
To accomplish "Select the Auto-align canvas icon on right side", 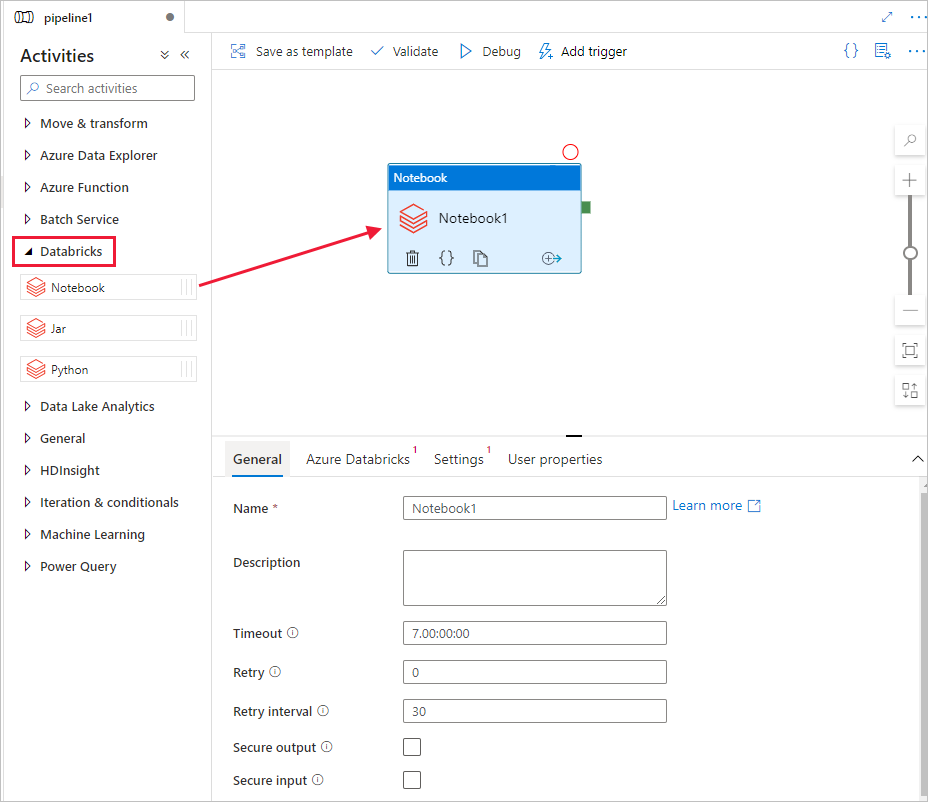I will point(909,390).
